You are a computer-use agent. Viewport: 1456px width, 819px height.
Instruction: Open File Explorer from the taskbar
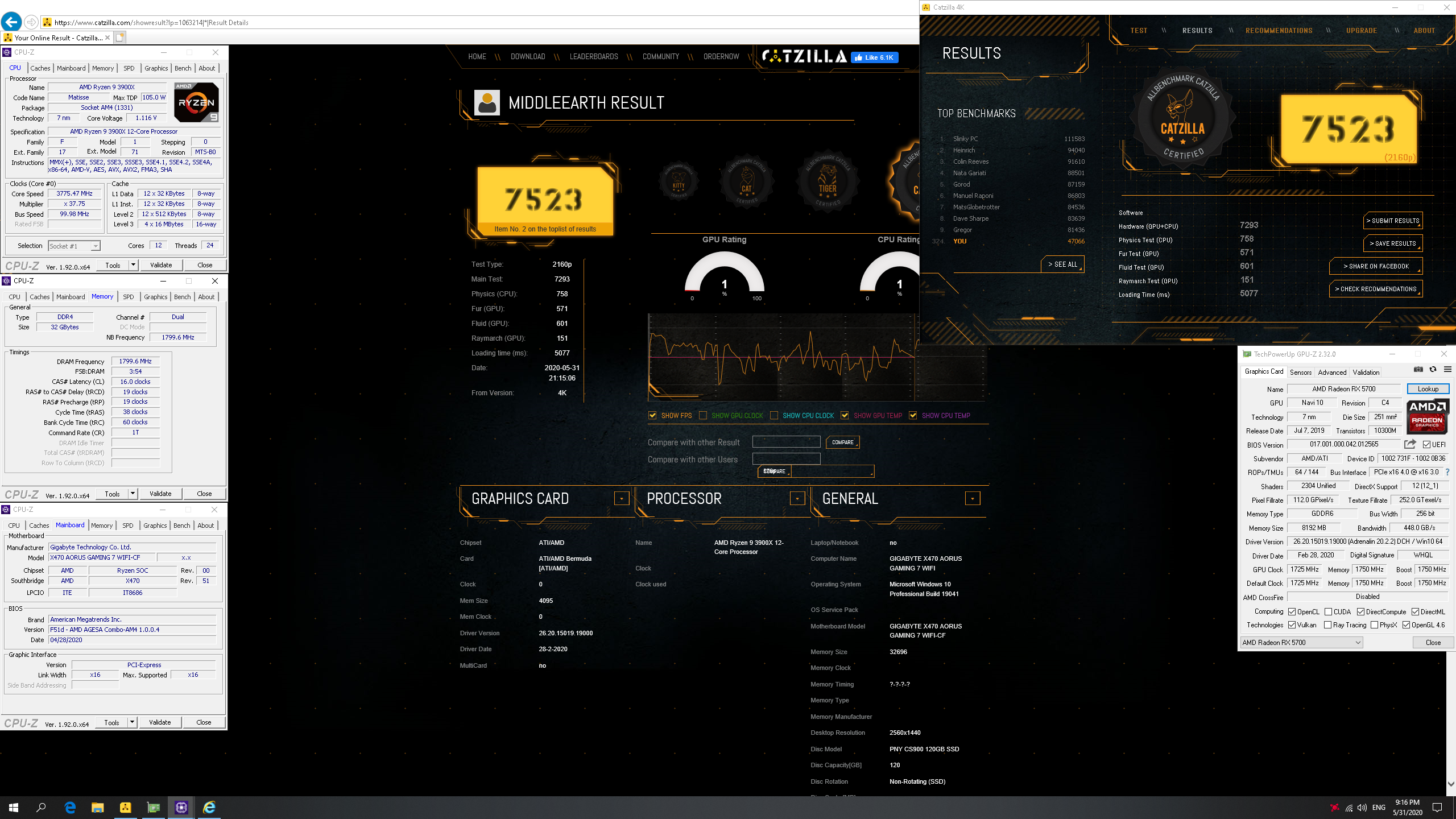click(98, 808)
